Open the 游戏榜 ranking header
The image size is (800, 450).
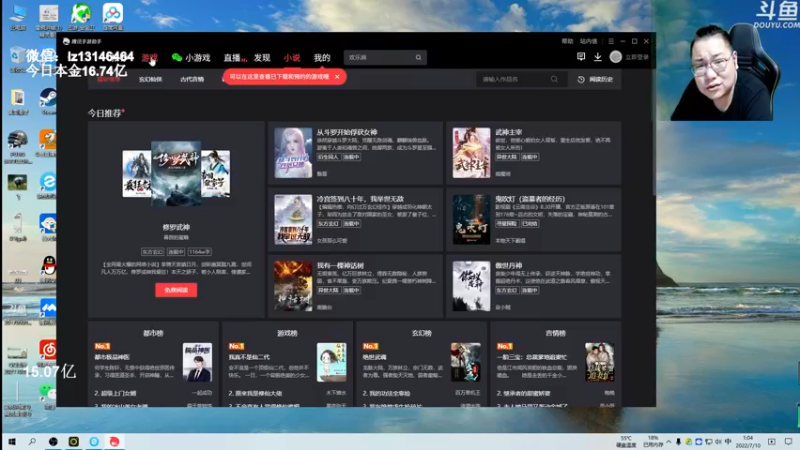click(287, 333)
